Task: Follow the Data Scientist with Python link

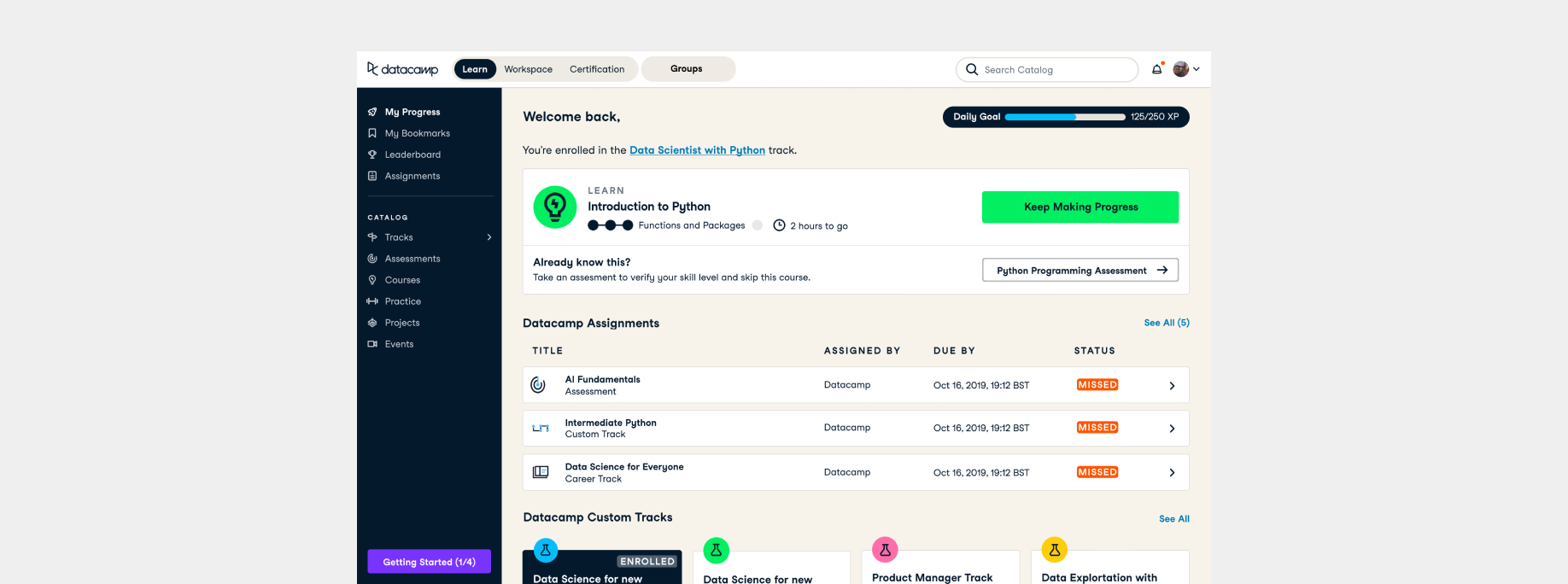Action: coord(697,150)
